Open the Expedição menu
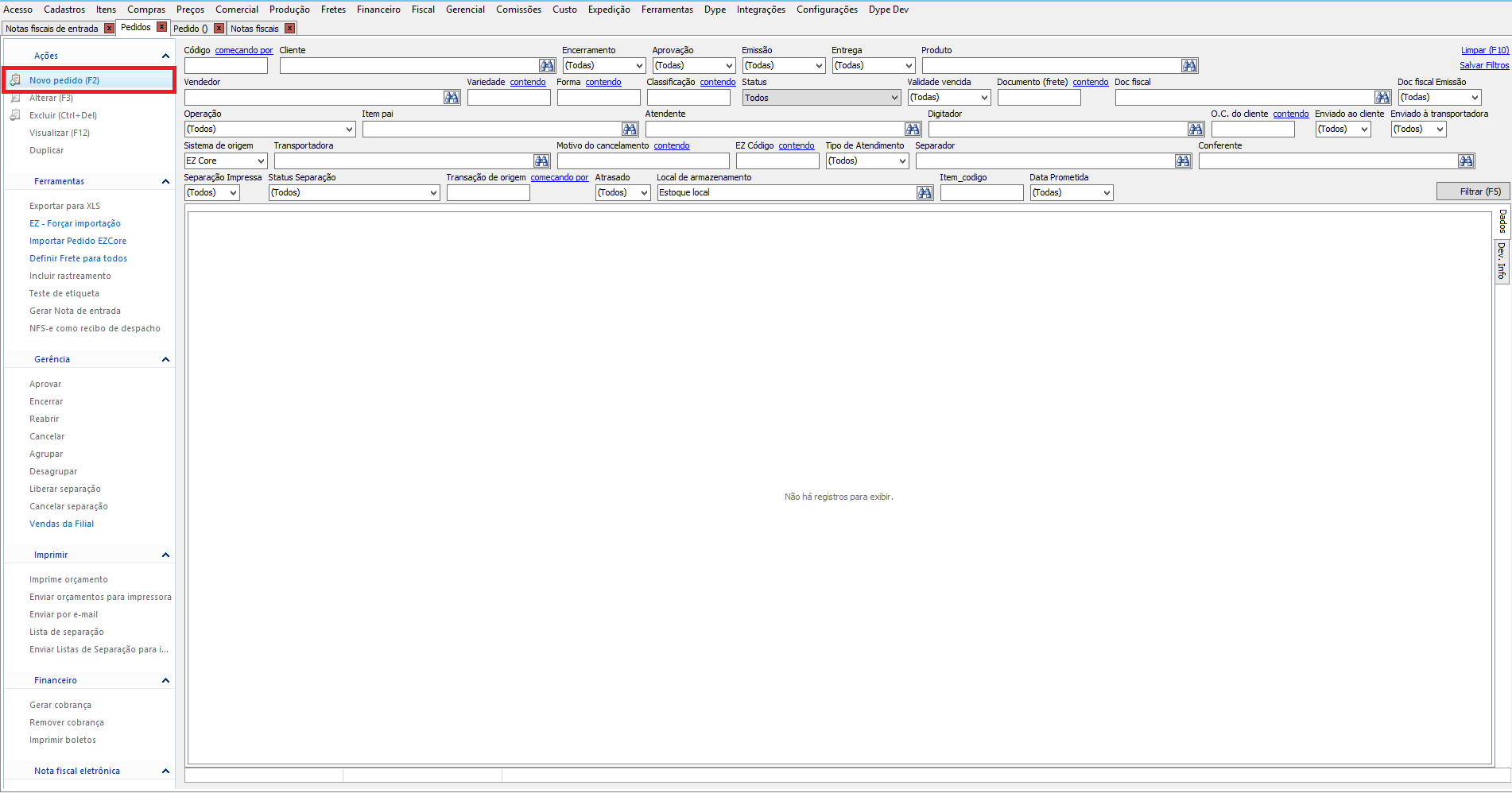This screenshot has width=1512, height=793. tap(609, 10)
